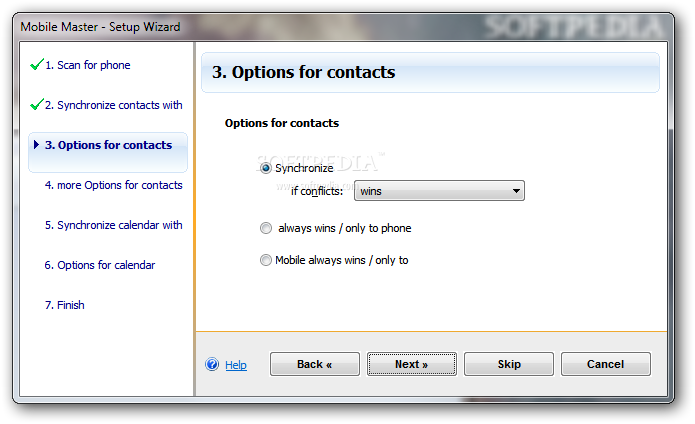Open step 2. Synchronize contacts with
The width and height of the screenshot is (695, 424).
tap(113, 105)
